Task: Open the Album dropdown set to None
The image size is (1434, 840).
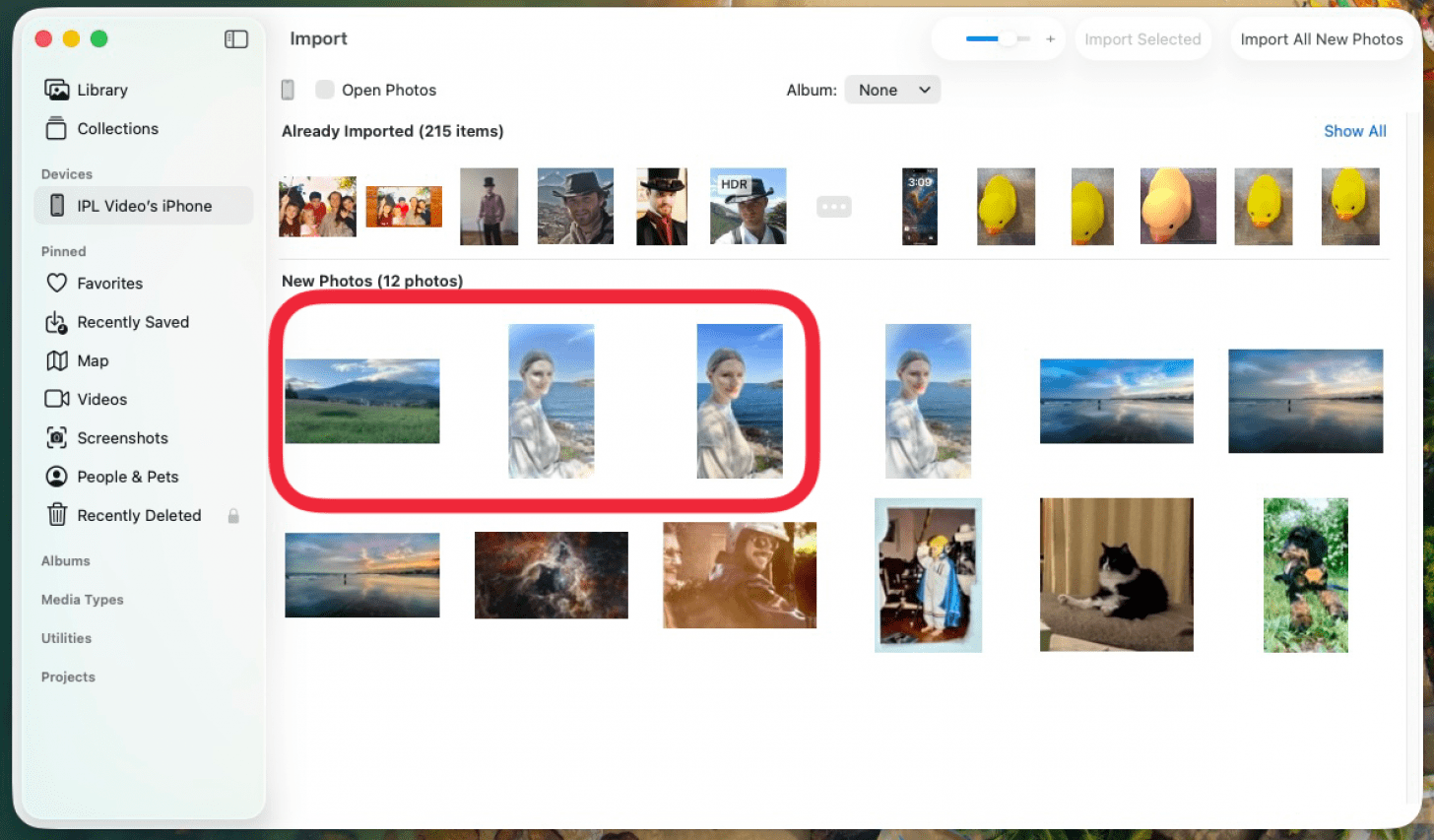Action: pos(892,90)
